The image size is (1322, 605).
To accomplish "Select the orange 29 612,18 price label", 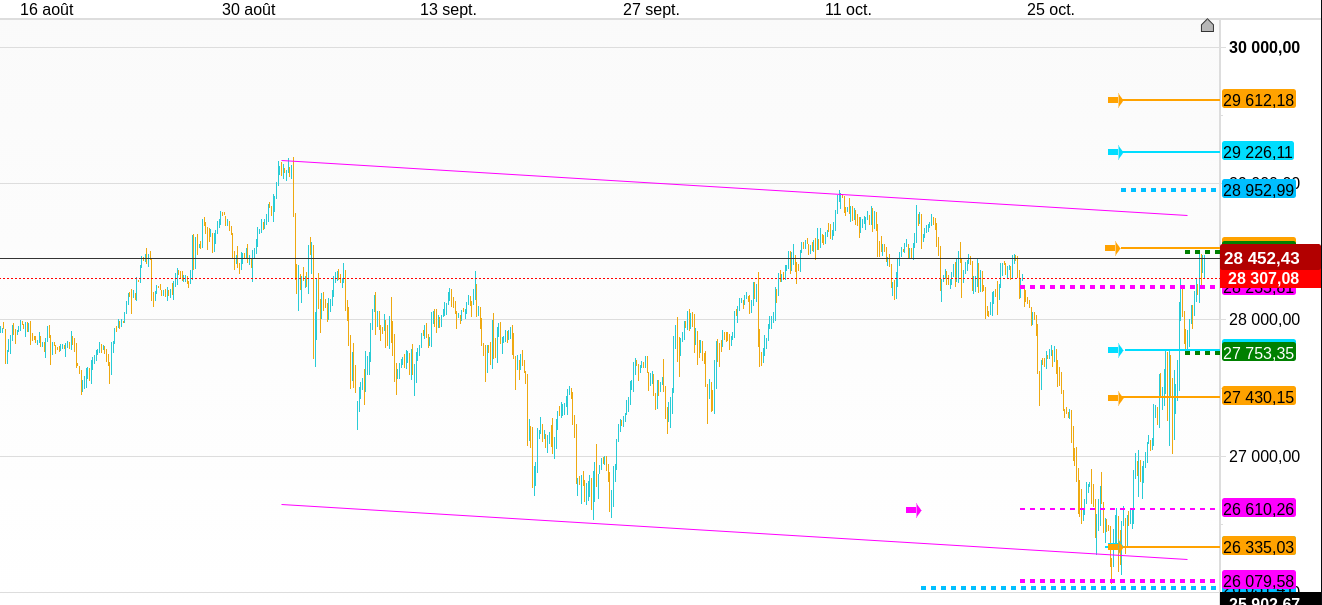I will pyautogui.click(x=1258, y=100).
